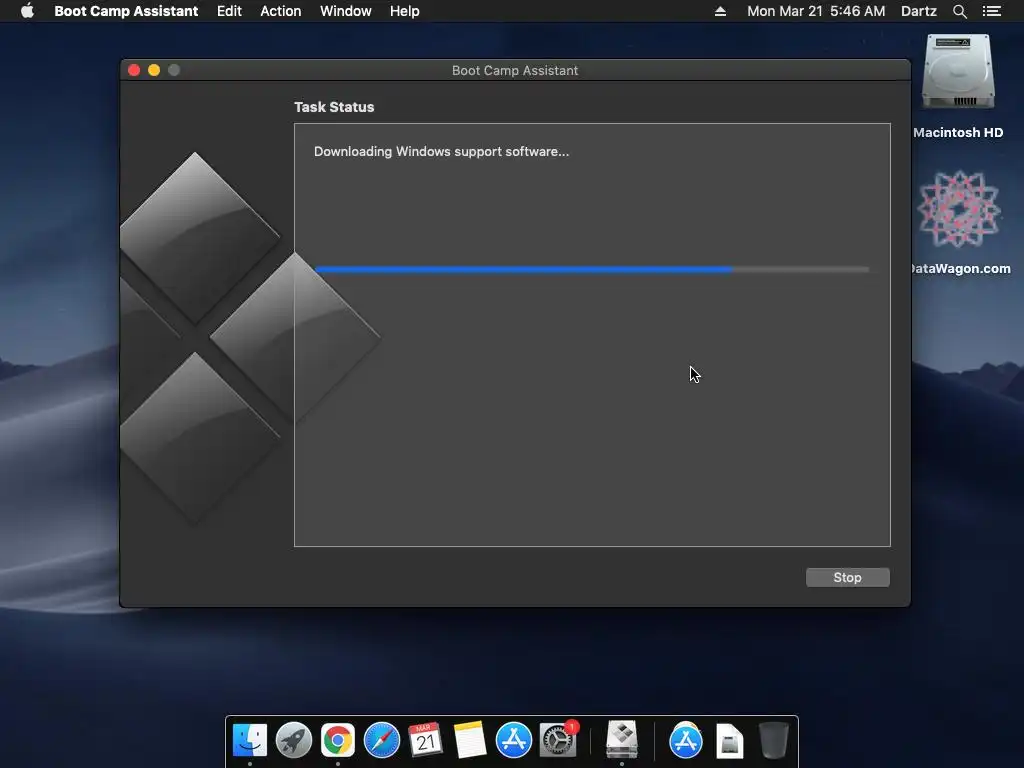Screen dimensions: 1024x768
Task: Open the date and time clock
Action: pos(816,11)
